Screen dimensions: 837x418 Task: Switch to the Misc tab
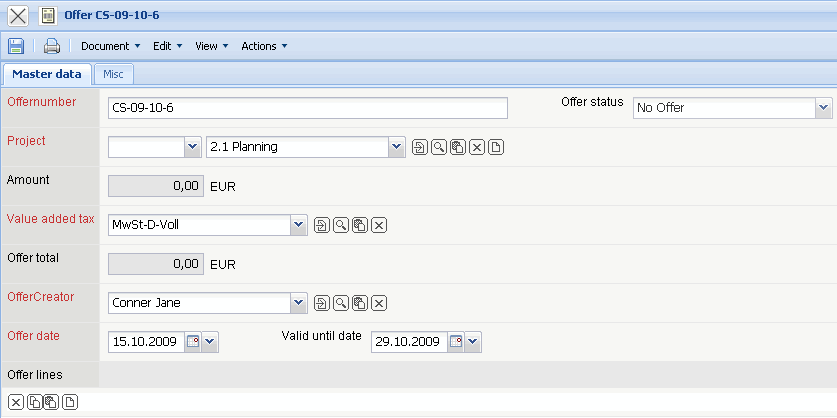coord(113,74)
